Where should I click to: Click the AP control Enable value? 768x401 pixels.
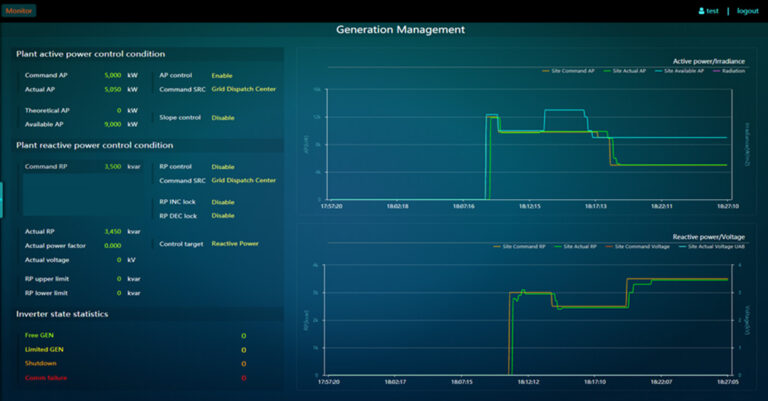pos(222,75)
